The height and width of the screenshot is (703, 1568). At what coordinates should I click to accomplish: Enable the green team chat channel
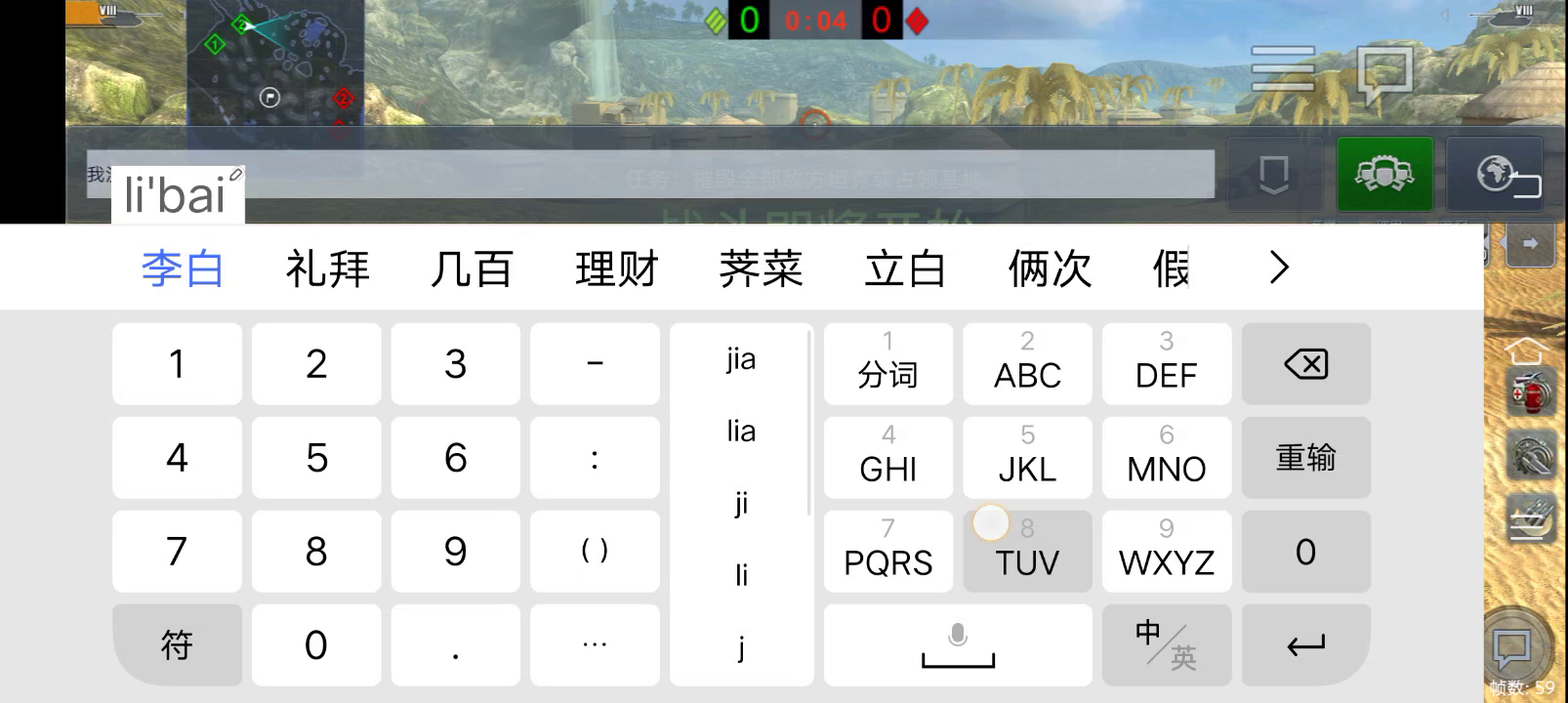pos(1384,175)
